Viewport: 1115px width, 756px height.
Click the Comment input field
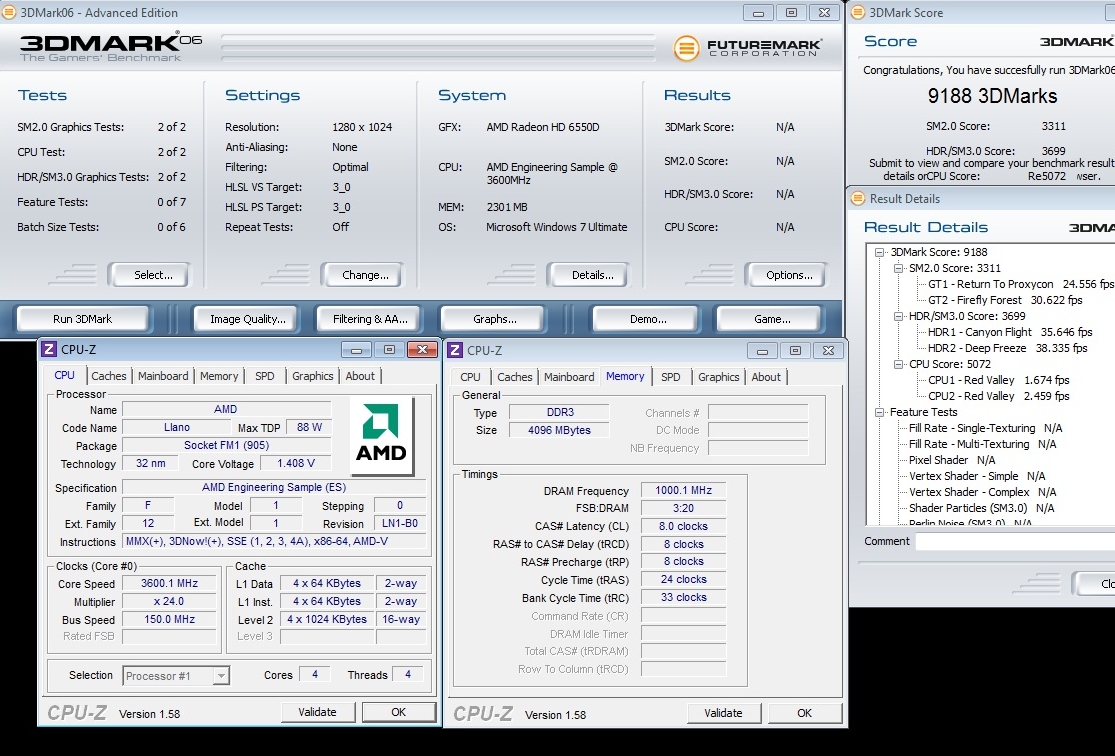pyautogui.click(x=1015, y=541)
